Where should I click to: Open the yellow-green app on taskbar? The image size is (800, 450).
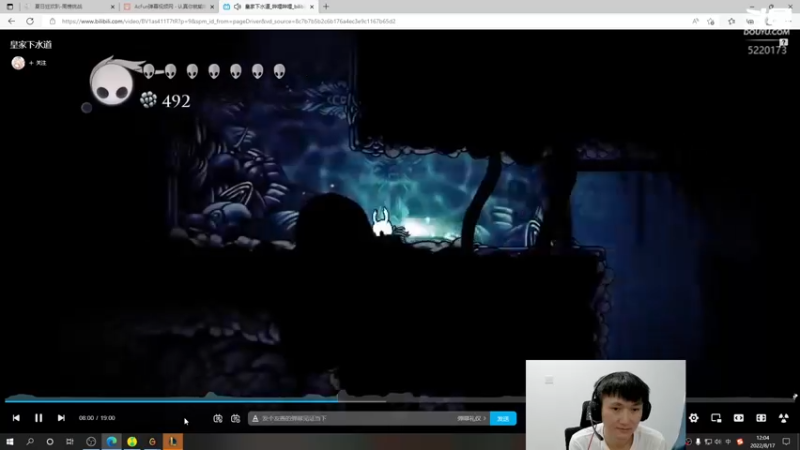132,442
